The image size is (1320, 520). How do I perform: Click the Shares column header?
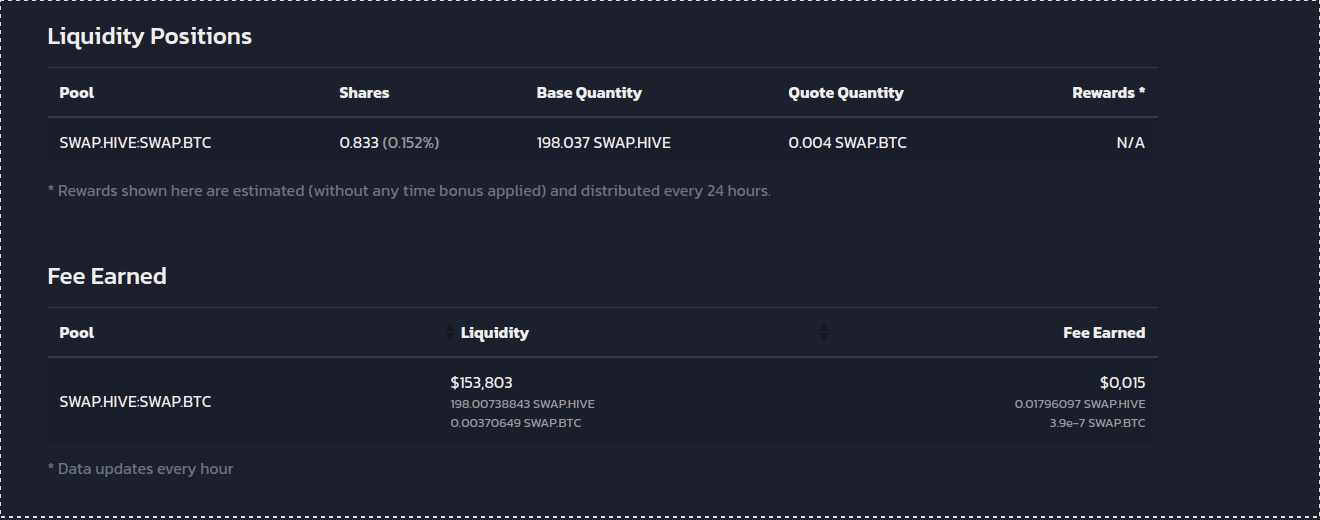point(364,93)
